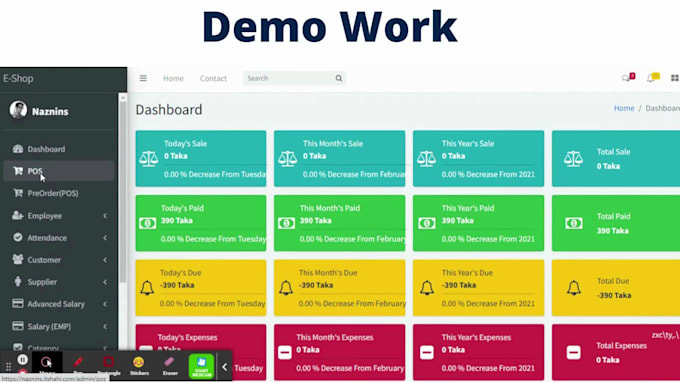Click the pause recording button
Viewport: 680px width, 383px height.
click(x=23, y=360)
